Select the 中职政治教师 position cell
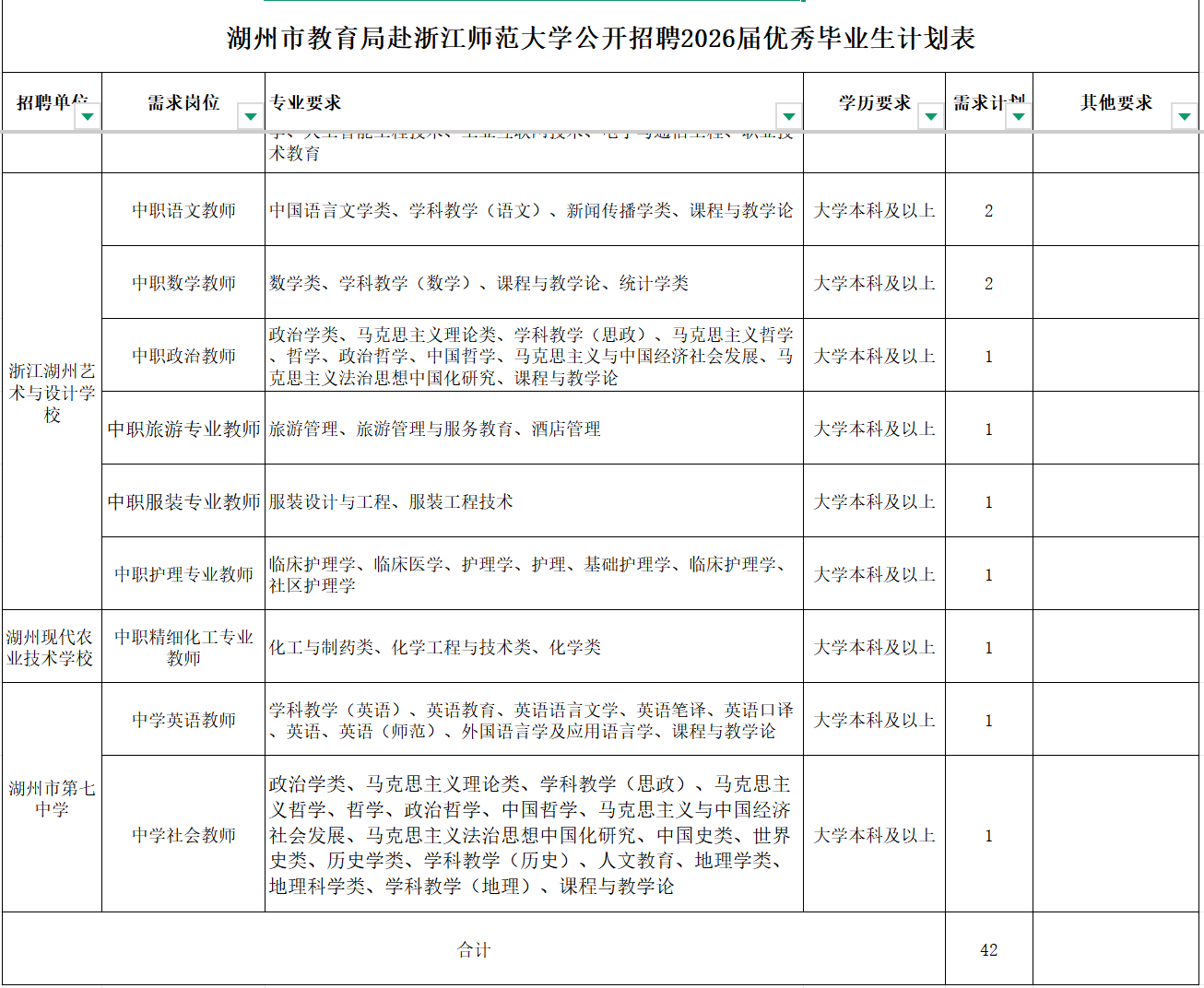Screen dimensions: 1204x988 (x=183, y=356)
